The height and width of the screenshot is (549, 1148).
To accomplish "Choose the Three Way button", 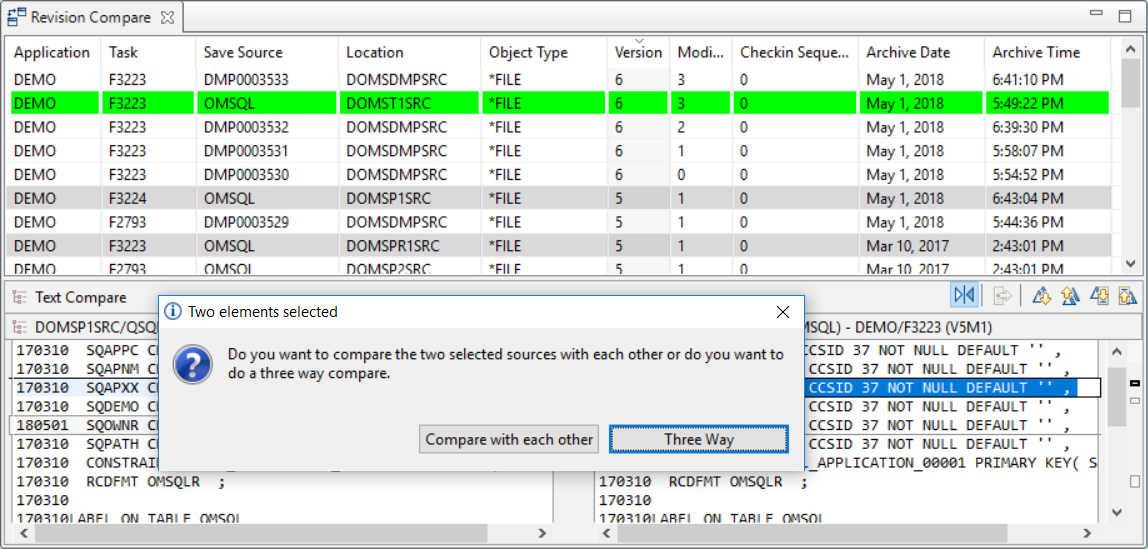I will tap(698, 439).
